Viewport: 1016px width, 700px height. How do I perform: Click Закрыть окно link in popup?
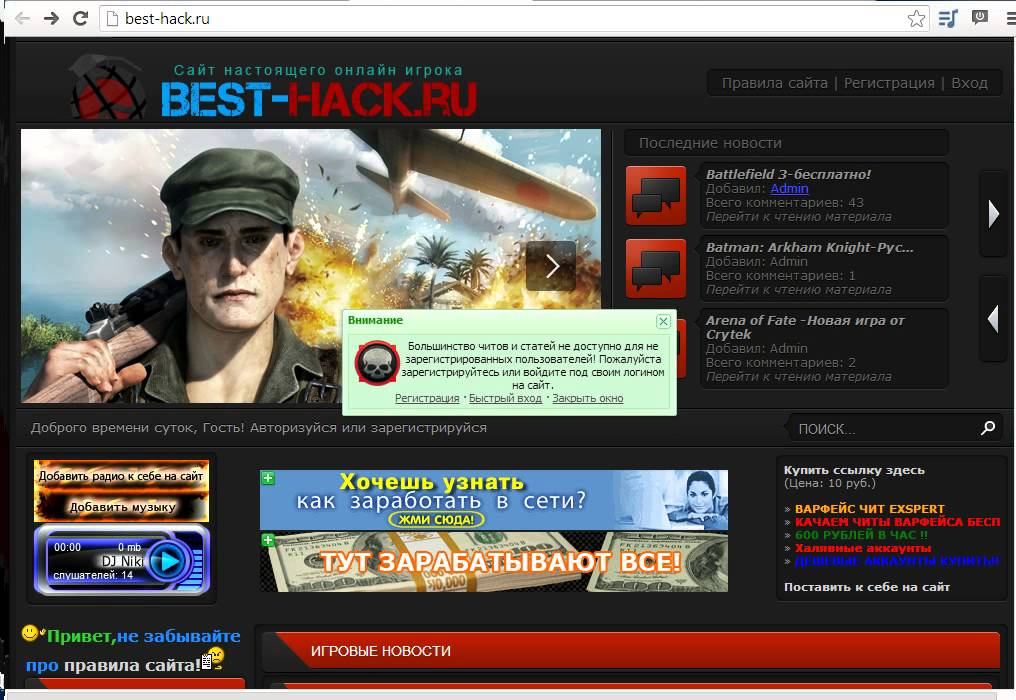click(588, 399)
